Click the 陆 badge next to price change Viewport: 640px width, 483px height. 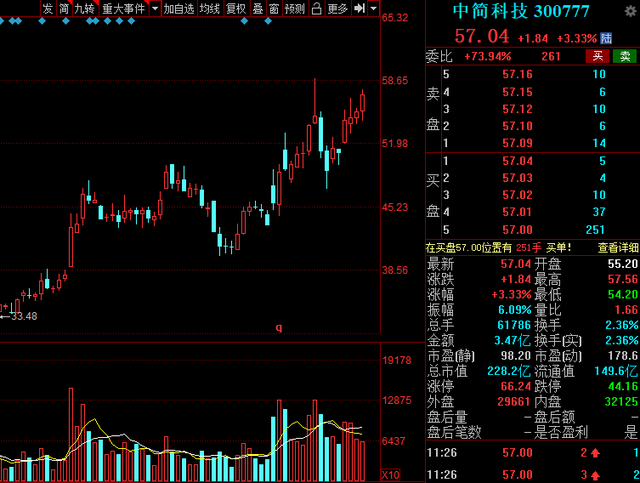pyautogui.click(x=606, y=38)
